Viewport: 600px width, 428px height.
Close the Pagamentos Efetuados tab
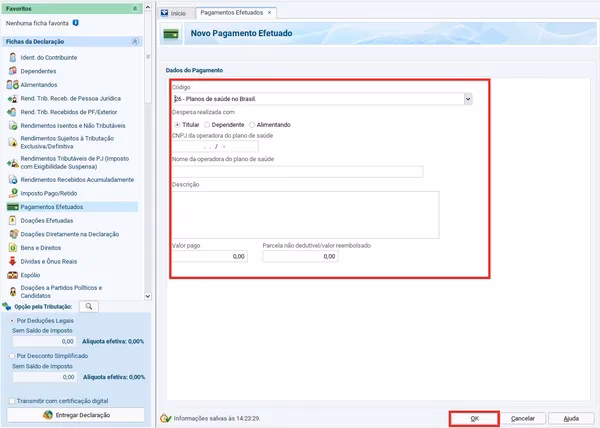(268, 12)
